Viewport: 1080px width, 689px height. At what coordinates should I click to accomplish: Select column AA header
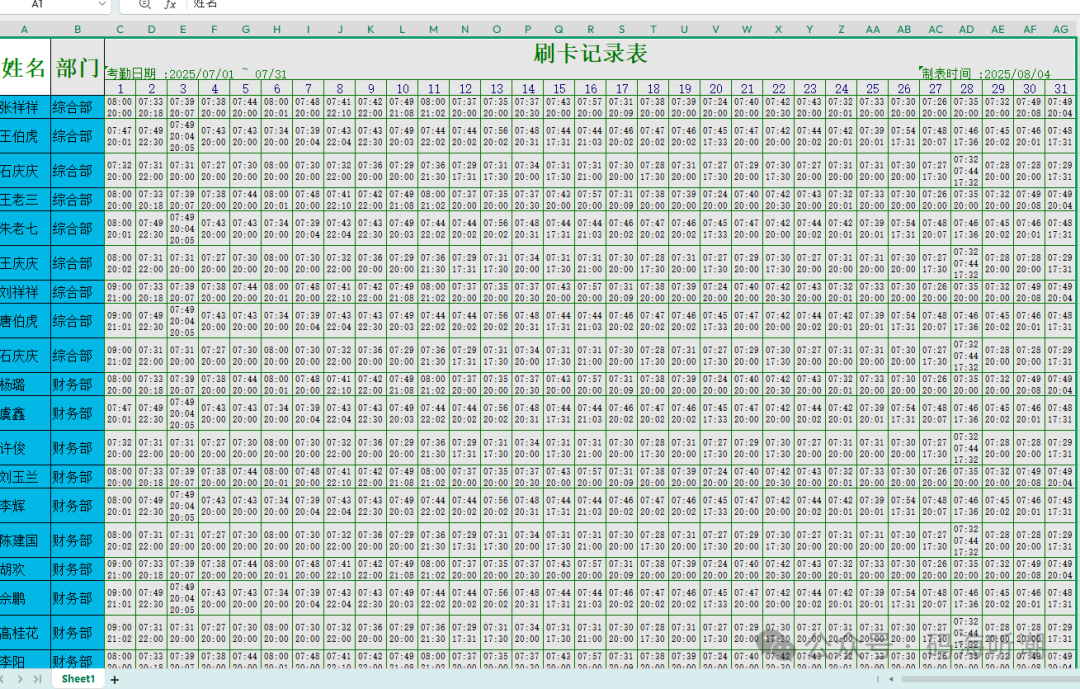[x=873, y=30]
